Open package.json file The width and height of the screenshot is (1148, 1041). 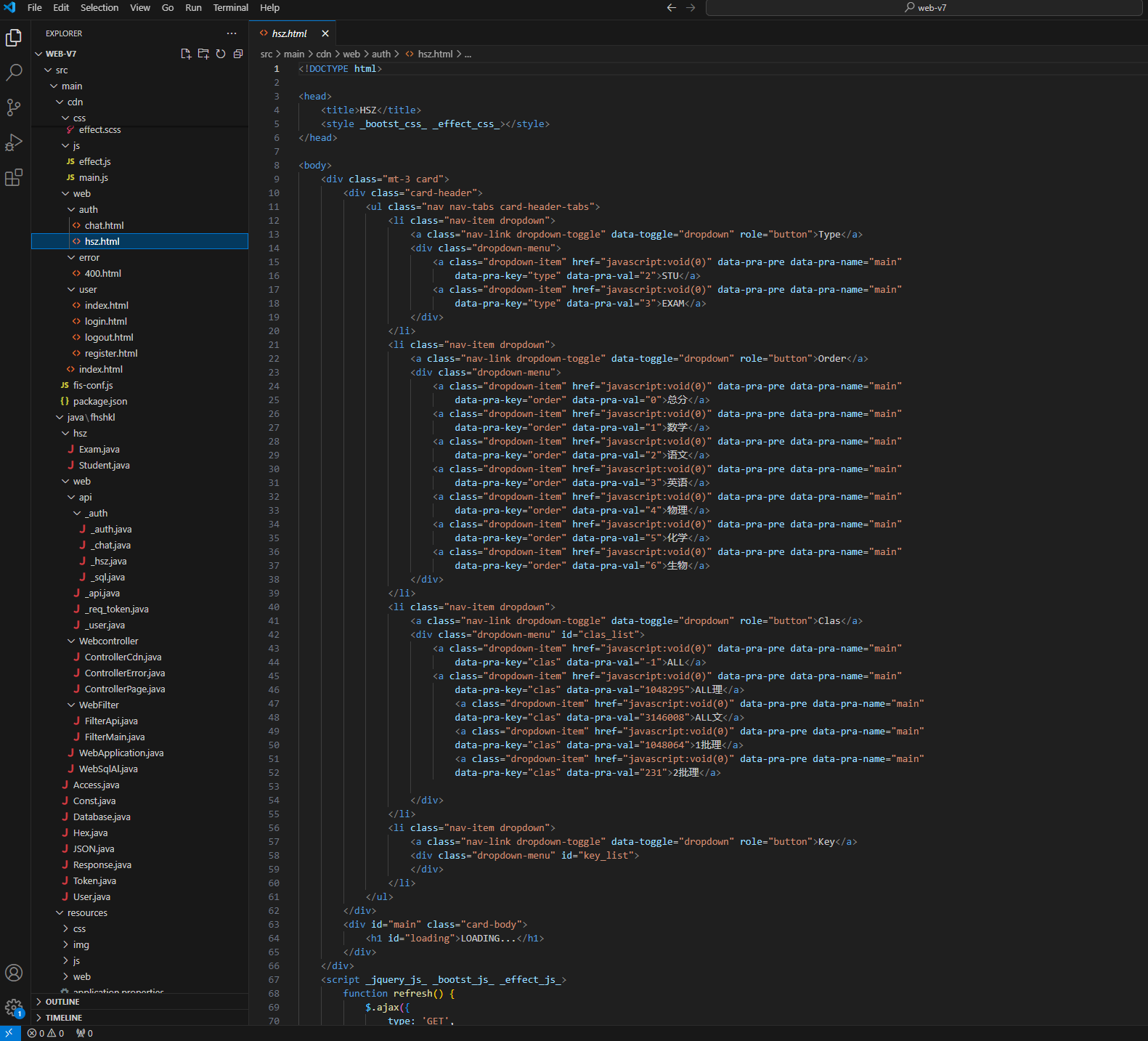139,401
